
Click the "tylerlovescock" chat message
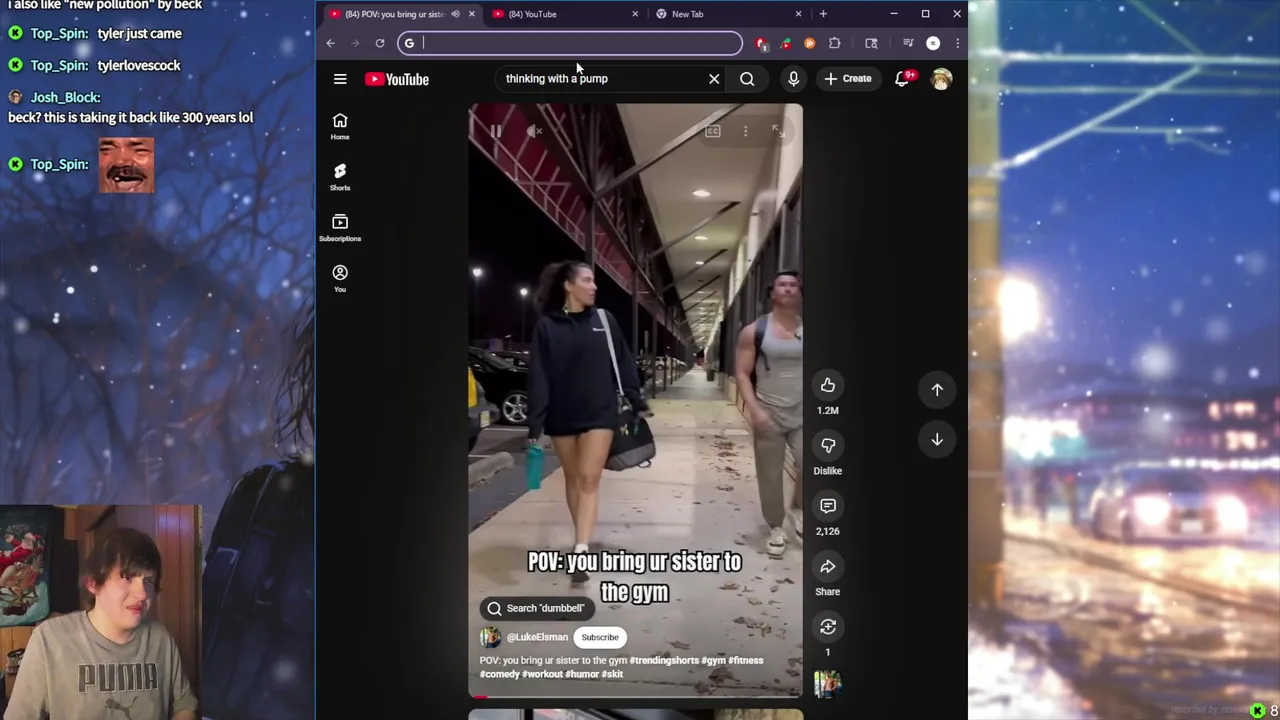pyautogui.click(x=139, y=65)
